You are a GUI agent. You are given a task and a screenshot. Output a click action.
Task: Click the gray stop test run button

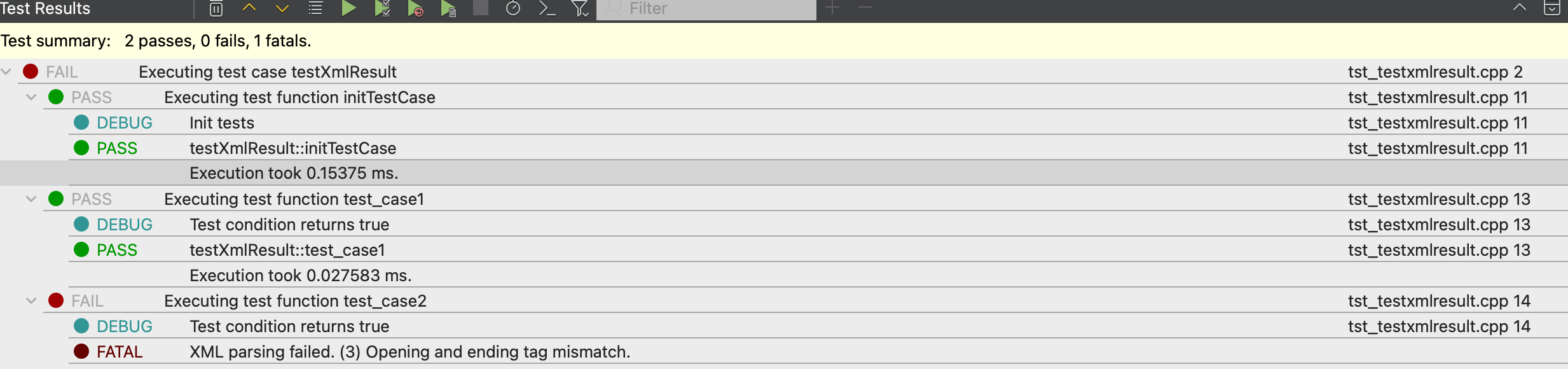click(481, 8)
